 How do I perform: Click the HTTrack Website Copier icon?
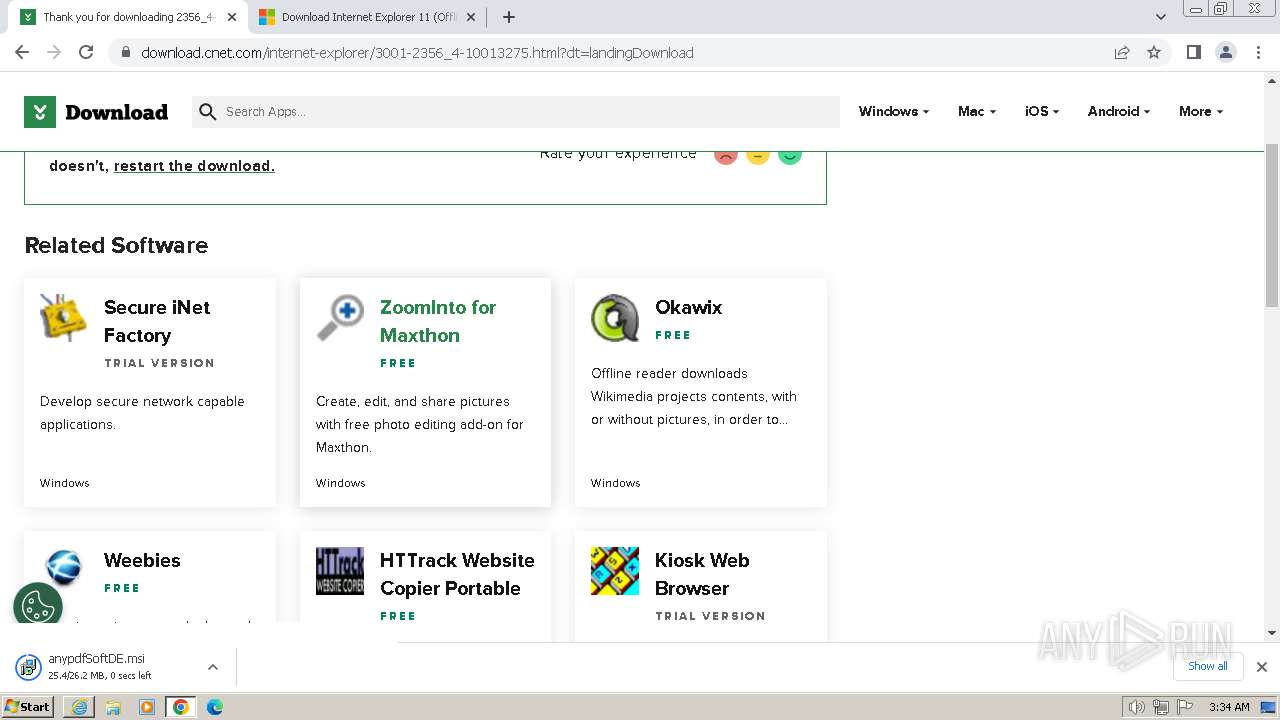[340, 571]
